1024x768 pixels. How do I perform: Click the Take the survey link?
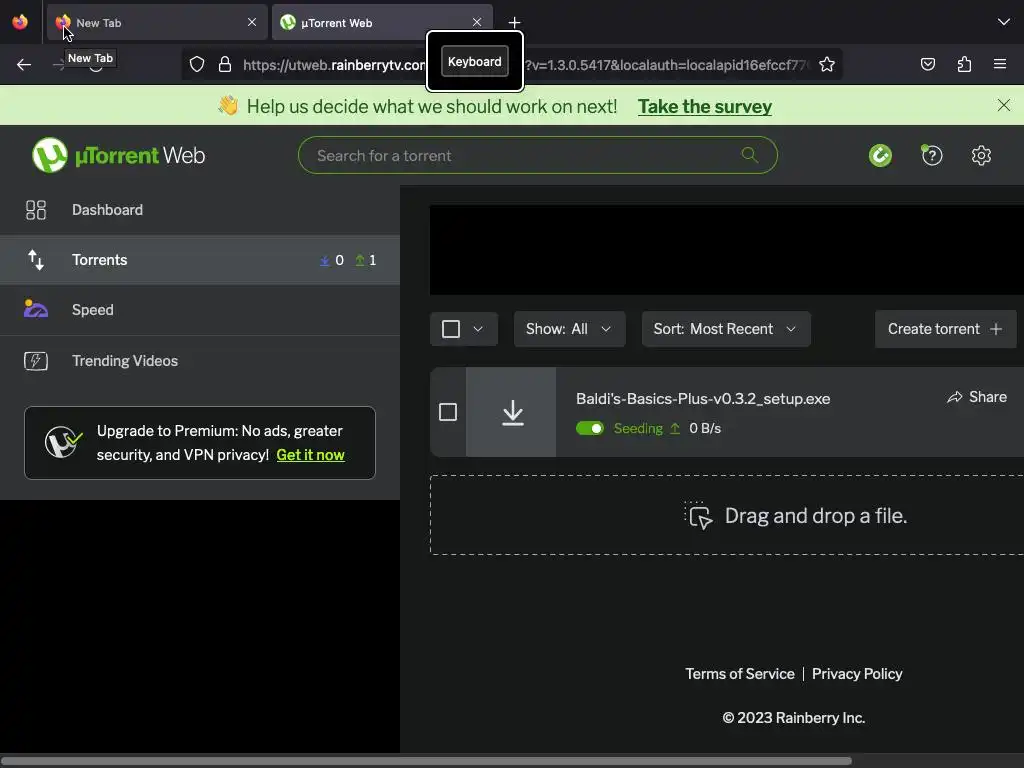pos(705,106)
